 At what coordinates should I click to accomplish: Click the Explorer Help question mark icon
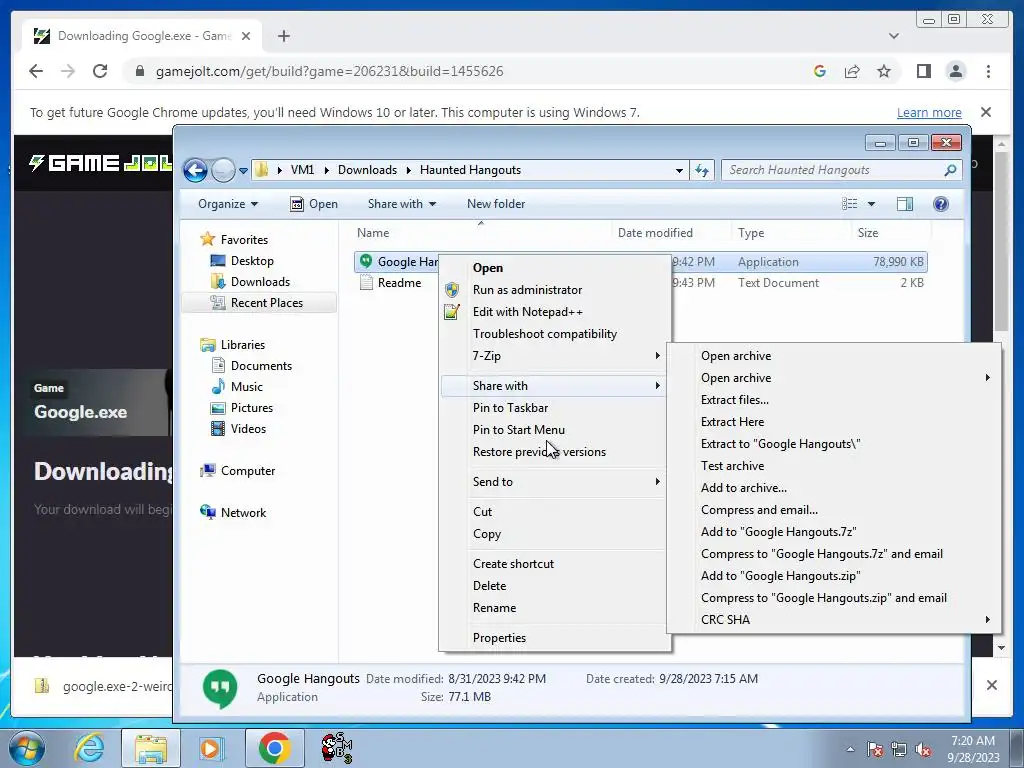(940, 204)
